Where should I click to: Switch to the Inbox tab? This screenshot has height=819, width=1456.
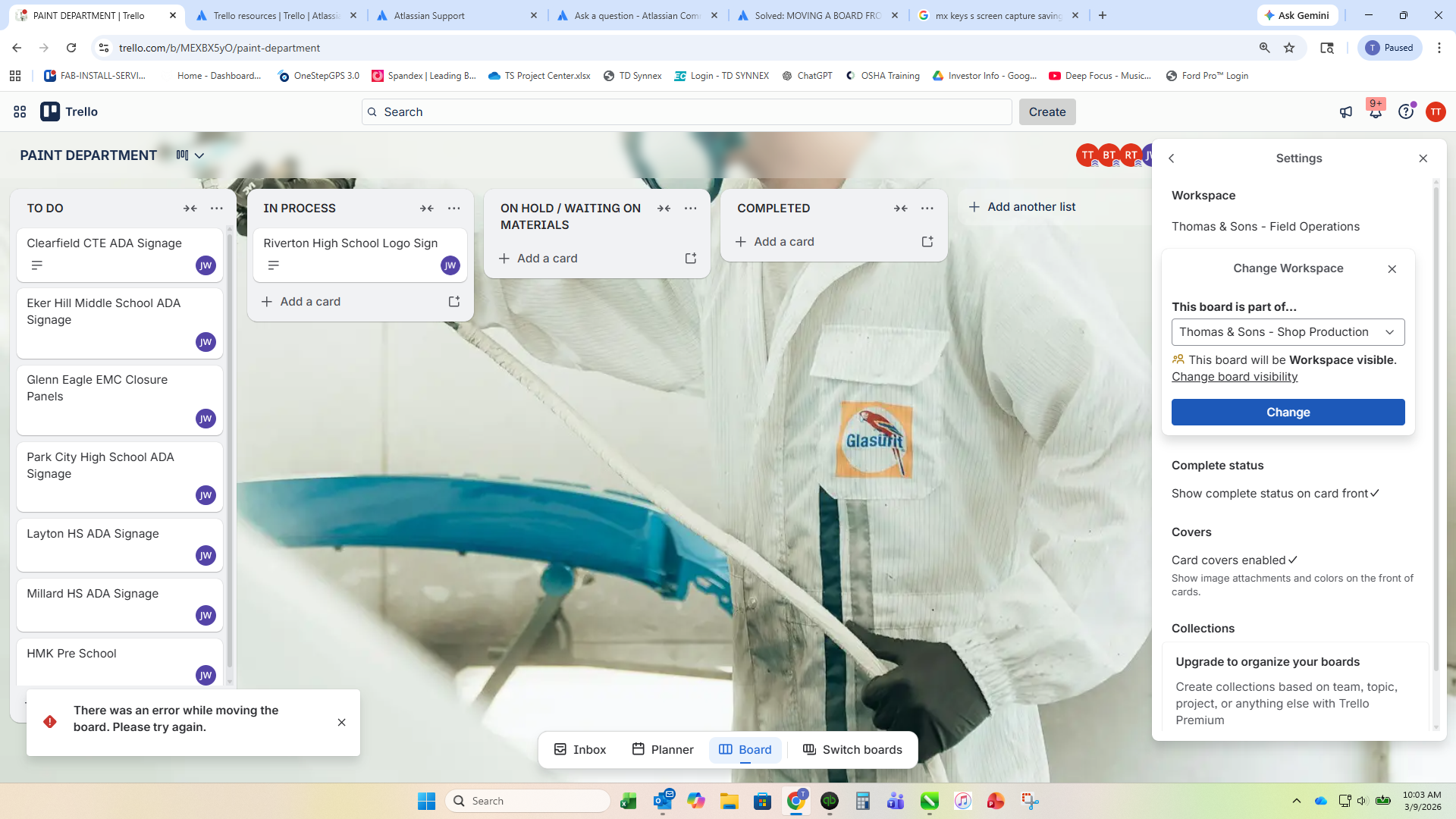point(580,750)
